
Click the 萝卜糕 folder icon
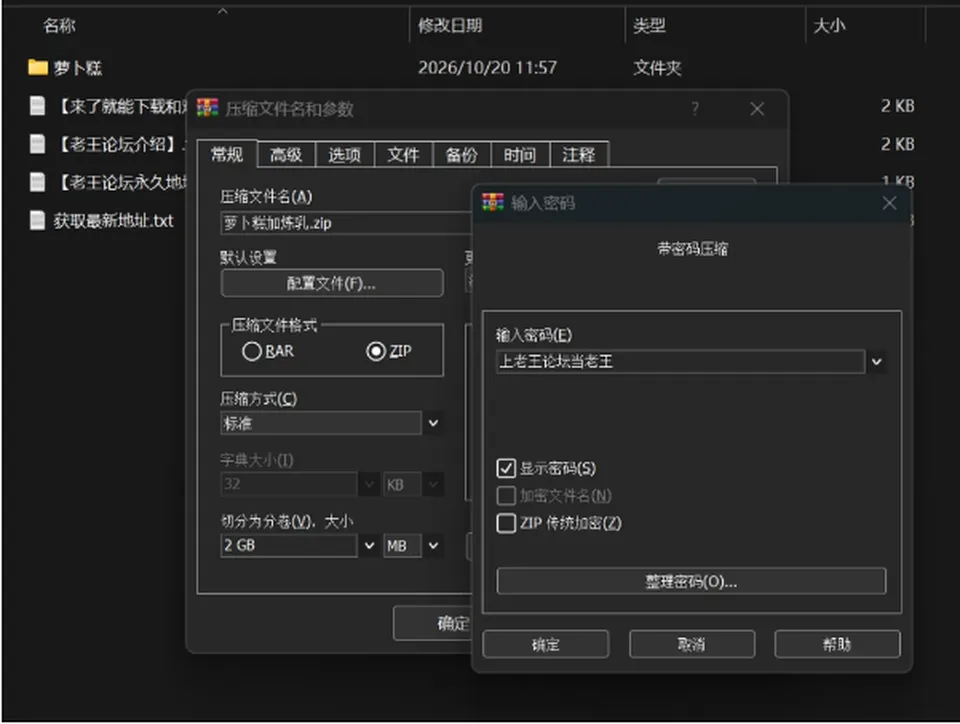tap(38, 67)
